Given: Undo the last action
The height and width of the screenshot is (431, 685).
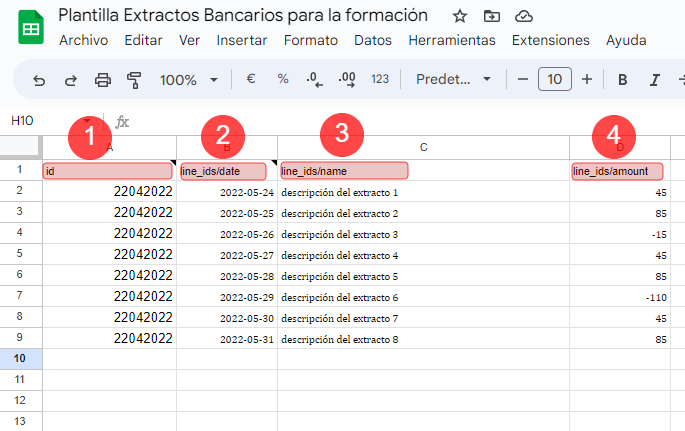Looking at the screenshot, I should pyautogui.click(x=39, y=80).
